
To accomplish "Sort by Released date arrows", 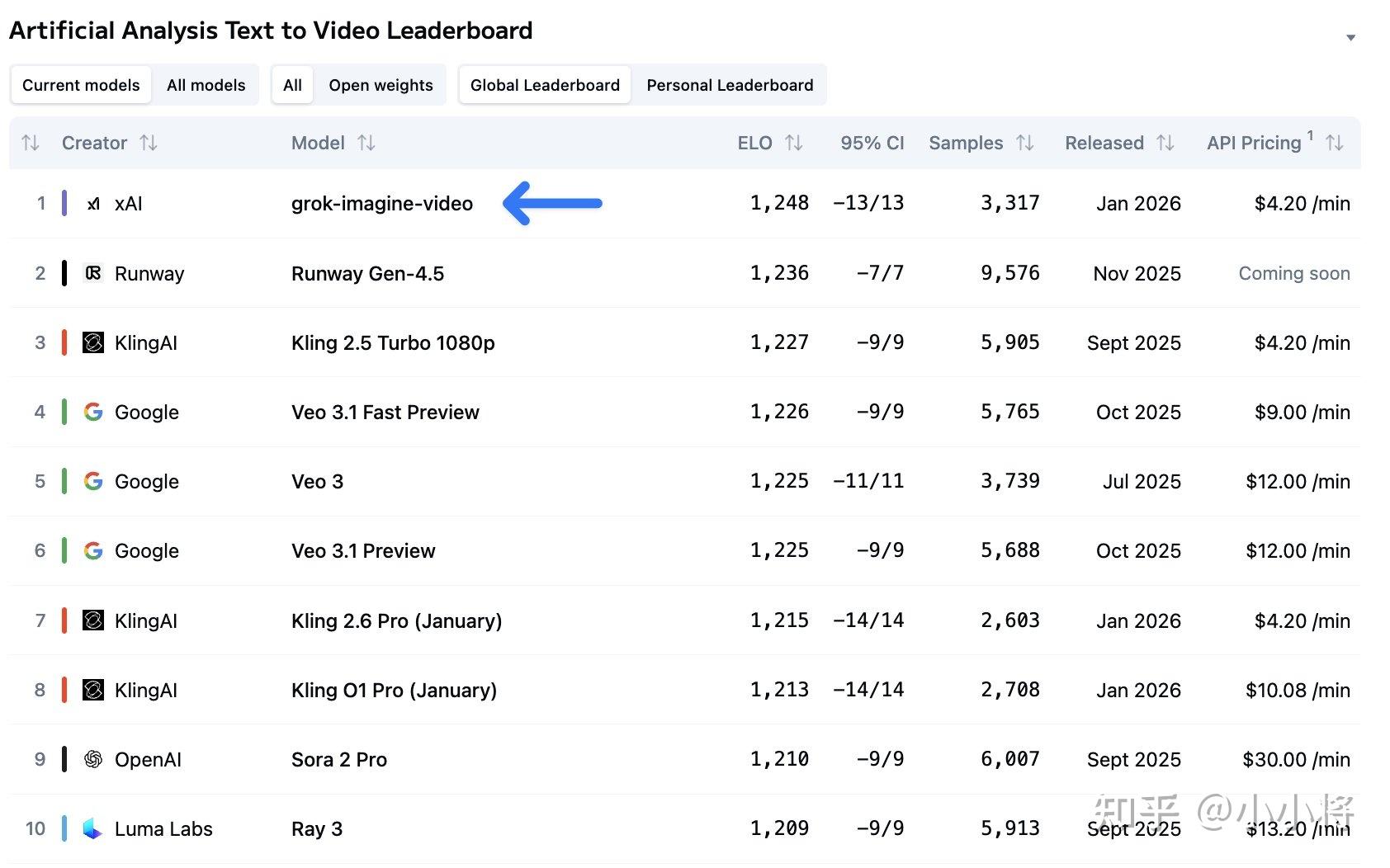I will [1165, 143].
